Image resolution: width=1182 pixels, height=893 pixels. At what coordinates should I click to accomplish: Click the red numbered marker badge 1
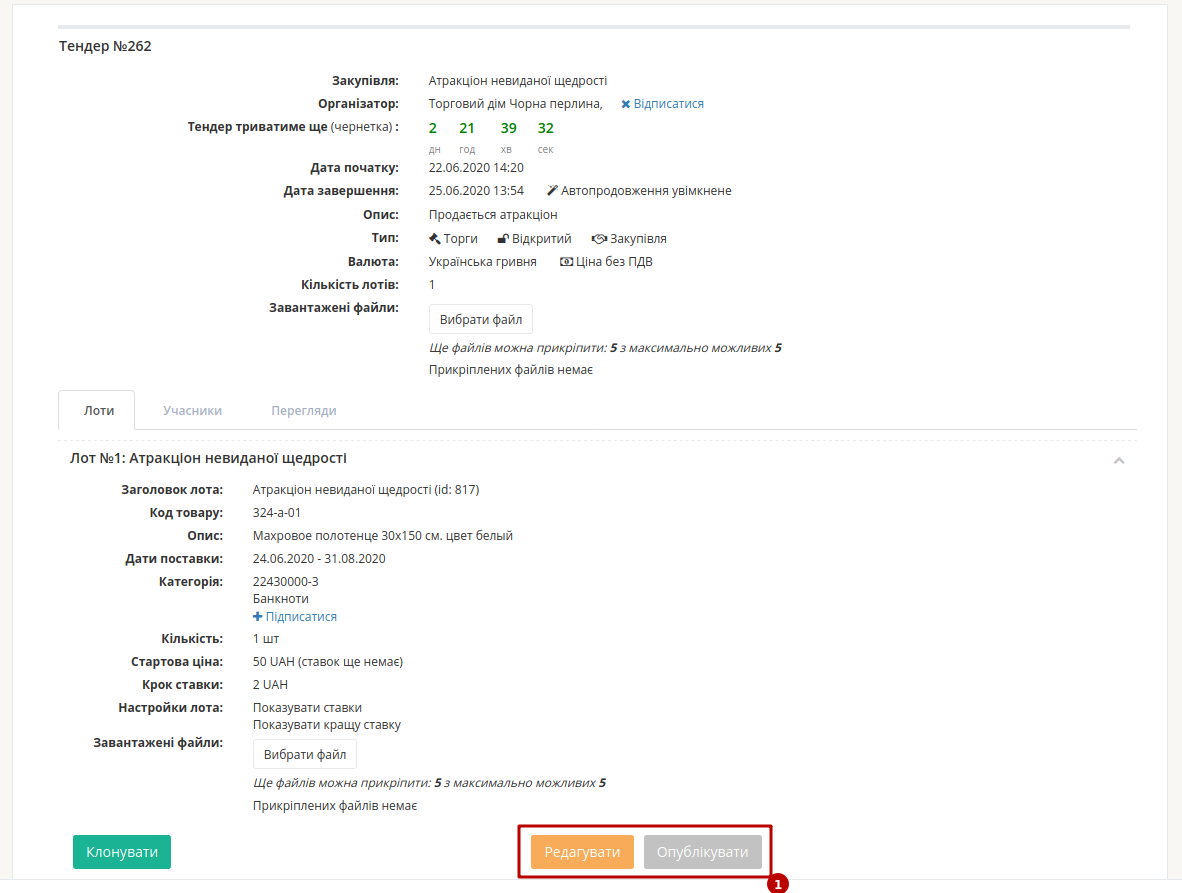778,884
